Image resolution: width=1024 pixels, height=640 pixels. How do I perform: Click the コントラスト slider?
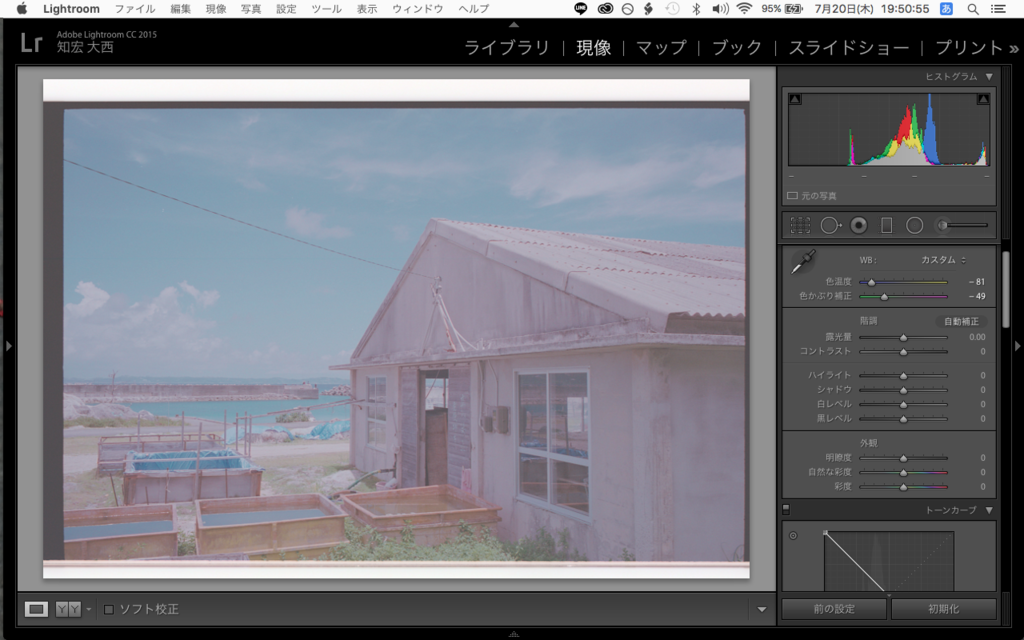tap(903, 352)
